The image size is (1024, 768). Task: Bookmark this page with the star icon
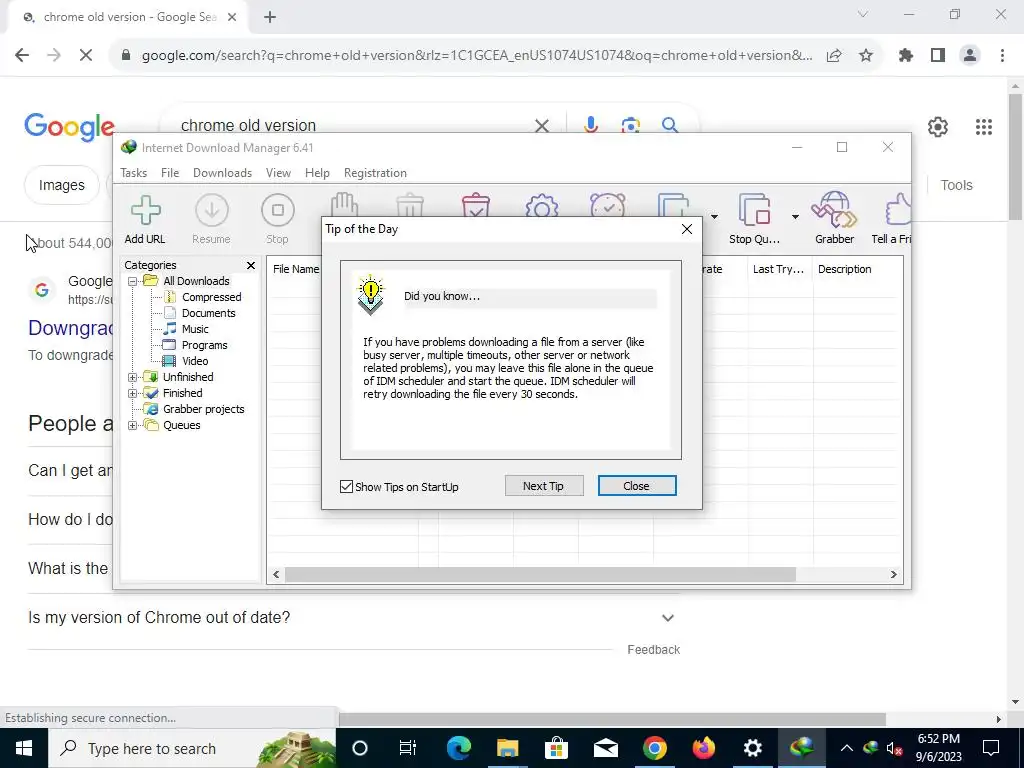tap(866, 56)
